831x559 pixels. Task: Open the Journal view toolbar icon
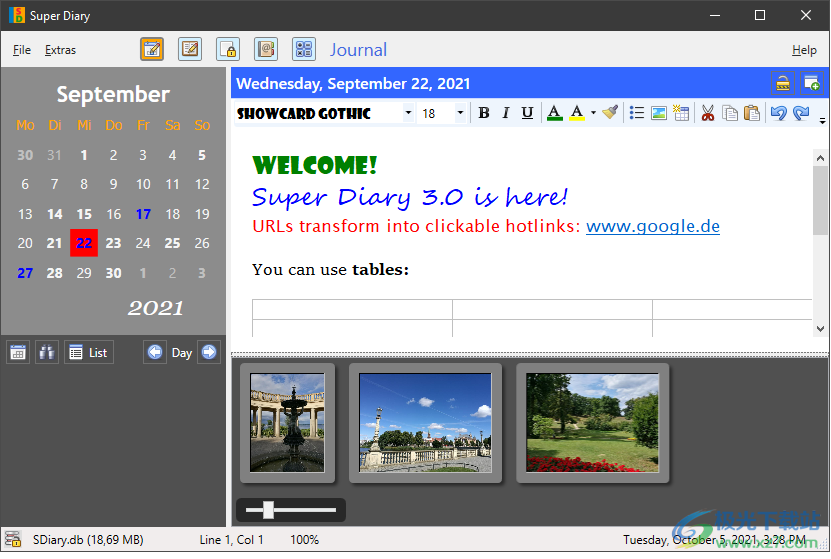tap(152, 49)
